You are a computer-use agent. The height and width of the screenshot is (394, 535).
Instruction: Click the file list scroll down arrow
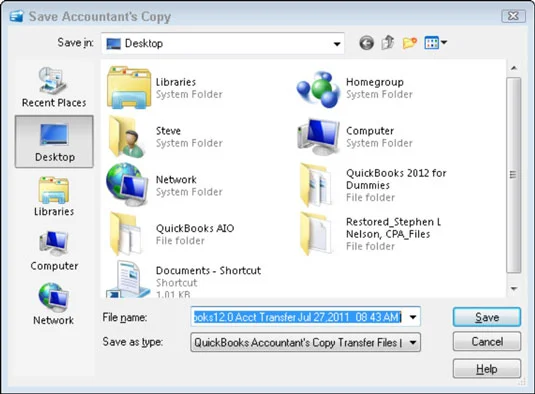click(x=514, y=289)
